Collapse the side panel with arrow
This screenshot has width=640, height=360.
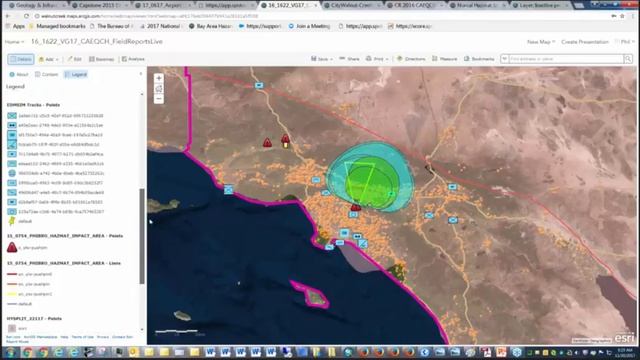coord(141,74)
